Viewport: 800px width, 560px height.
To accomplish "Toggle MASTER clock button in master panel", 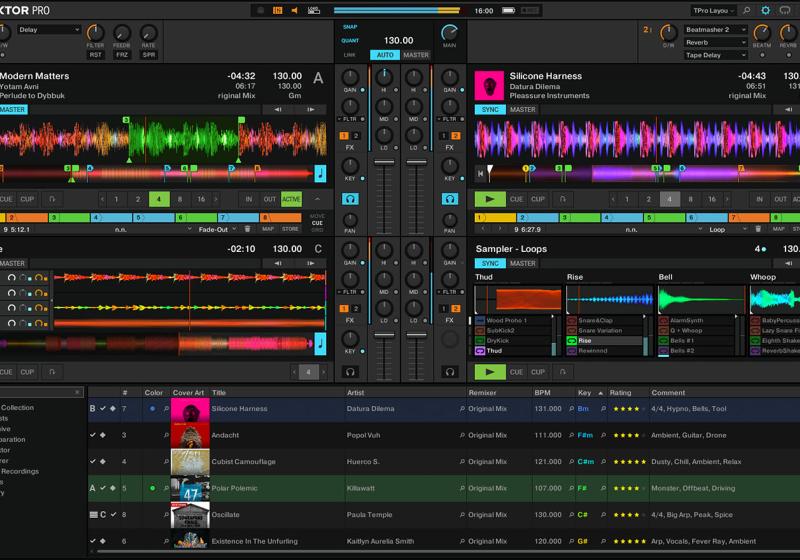I will coord(416,55).
